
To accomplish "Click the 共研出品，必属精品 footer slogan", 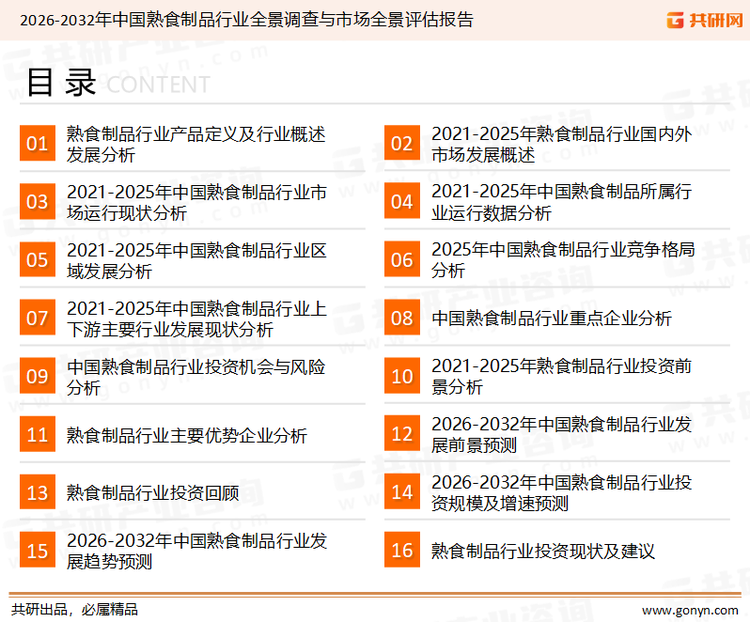I will pyautogui.click(x=74, y=609).
